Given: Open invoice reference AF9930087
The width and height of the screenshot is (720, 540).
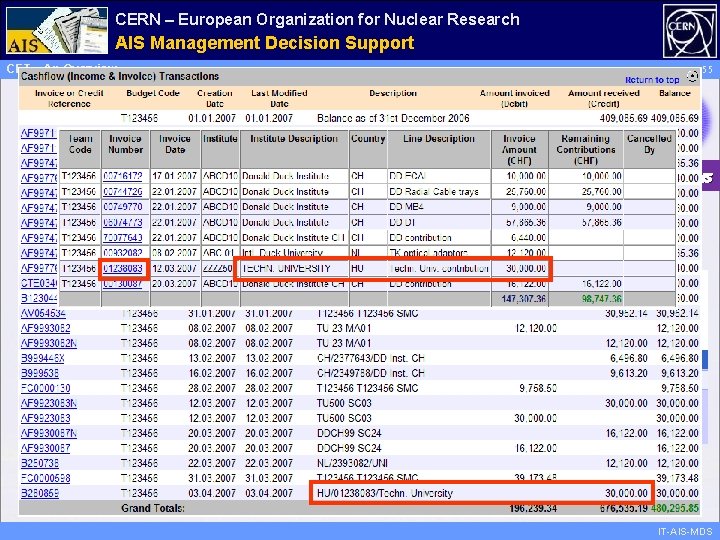Looking at the screenshot, I should coord(45,448).
